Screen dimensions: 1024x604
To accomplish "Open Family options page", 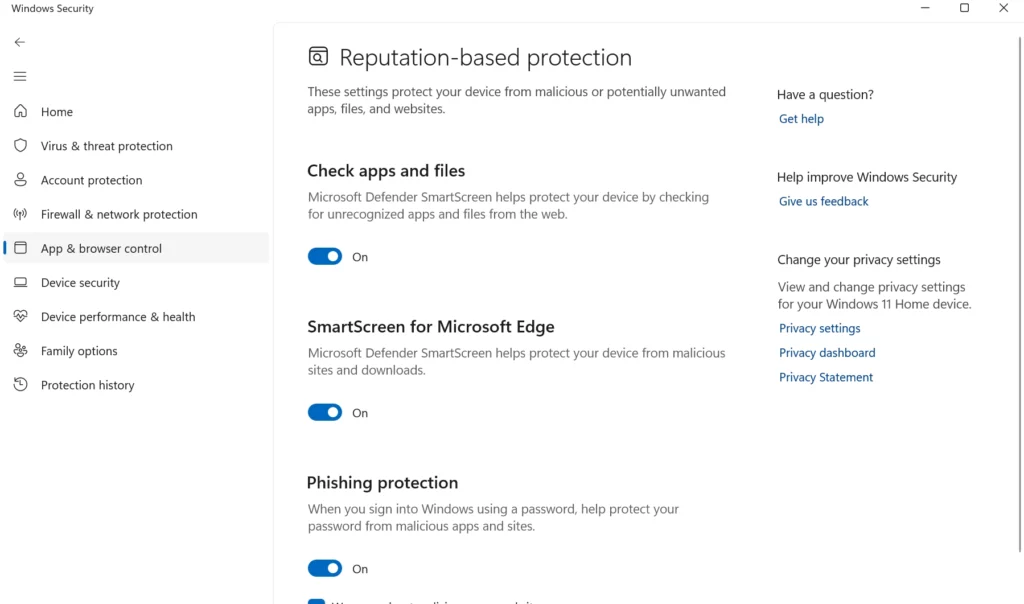I will (x=136, y=351).
